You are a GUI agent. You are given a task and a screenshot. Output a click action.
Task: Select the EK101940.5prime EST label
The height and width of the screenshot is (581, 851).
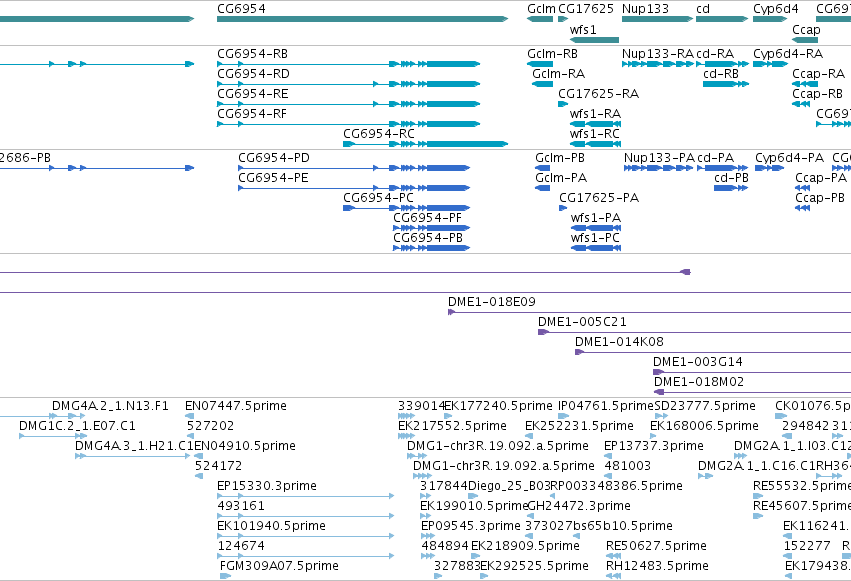tap(271, 526)
